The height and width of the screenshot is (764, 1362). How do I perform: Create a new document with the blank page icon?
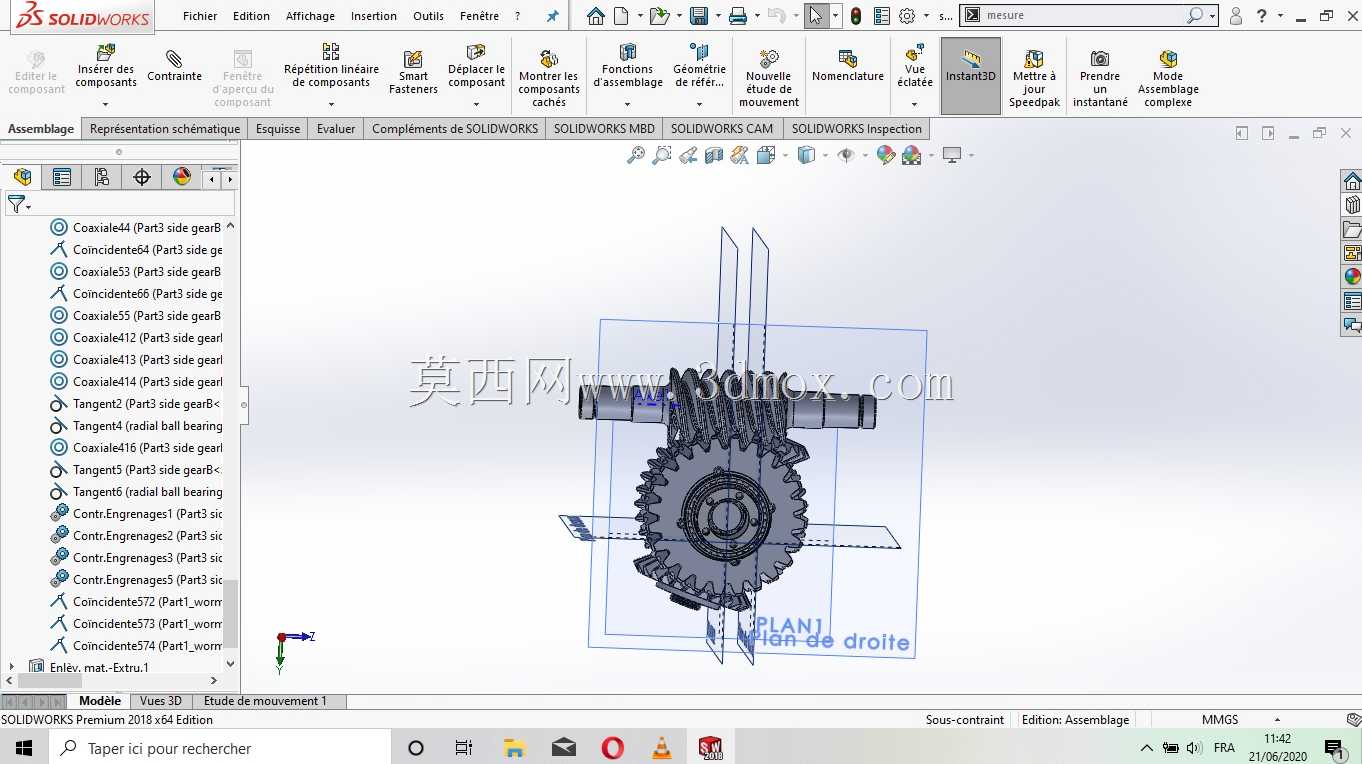[x=621, y=16]
